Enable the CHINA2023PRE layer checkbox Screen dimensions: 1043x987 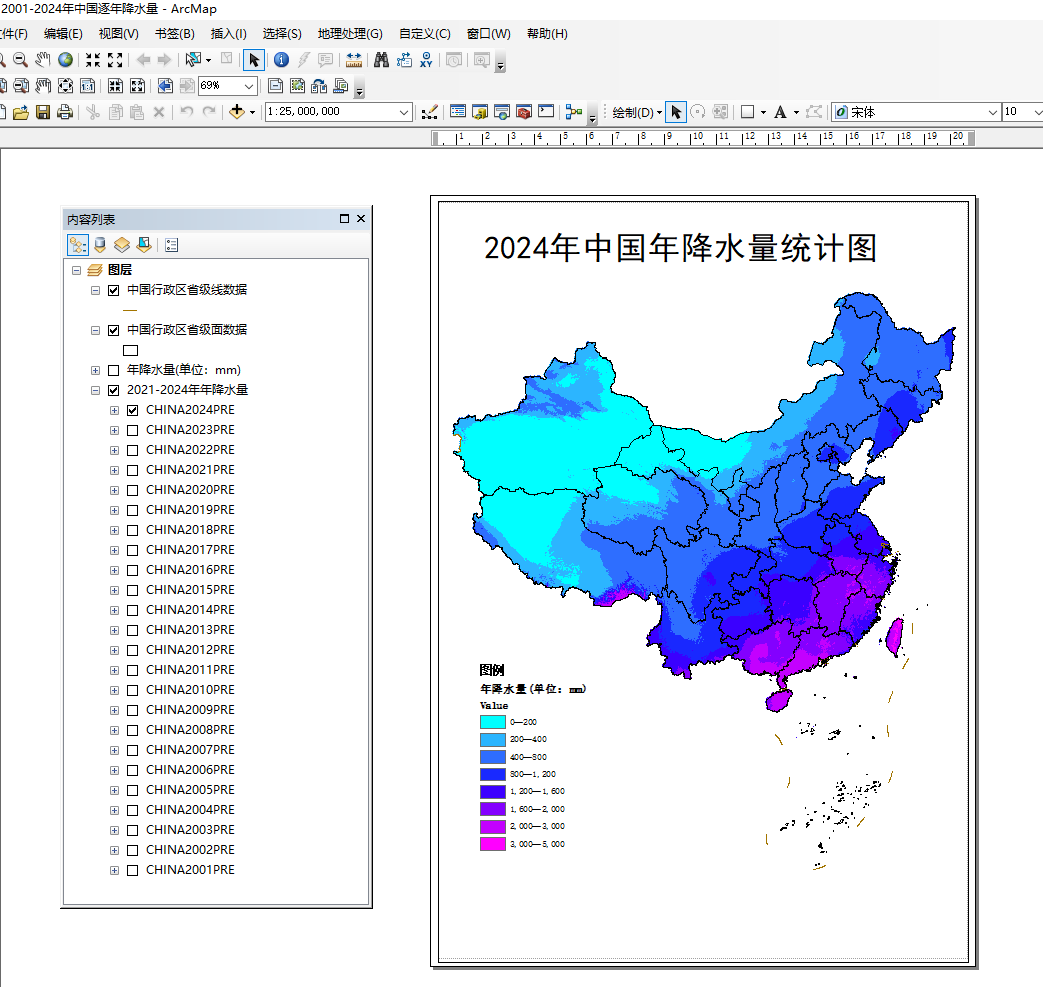(133, 430)
